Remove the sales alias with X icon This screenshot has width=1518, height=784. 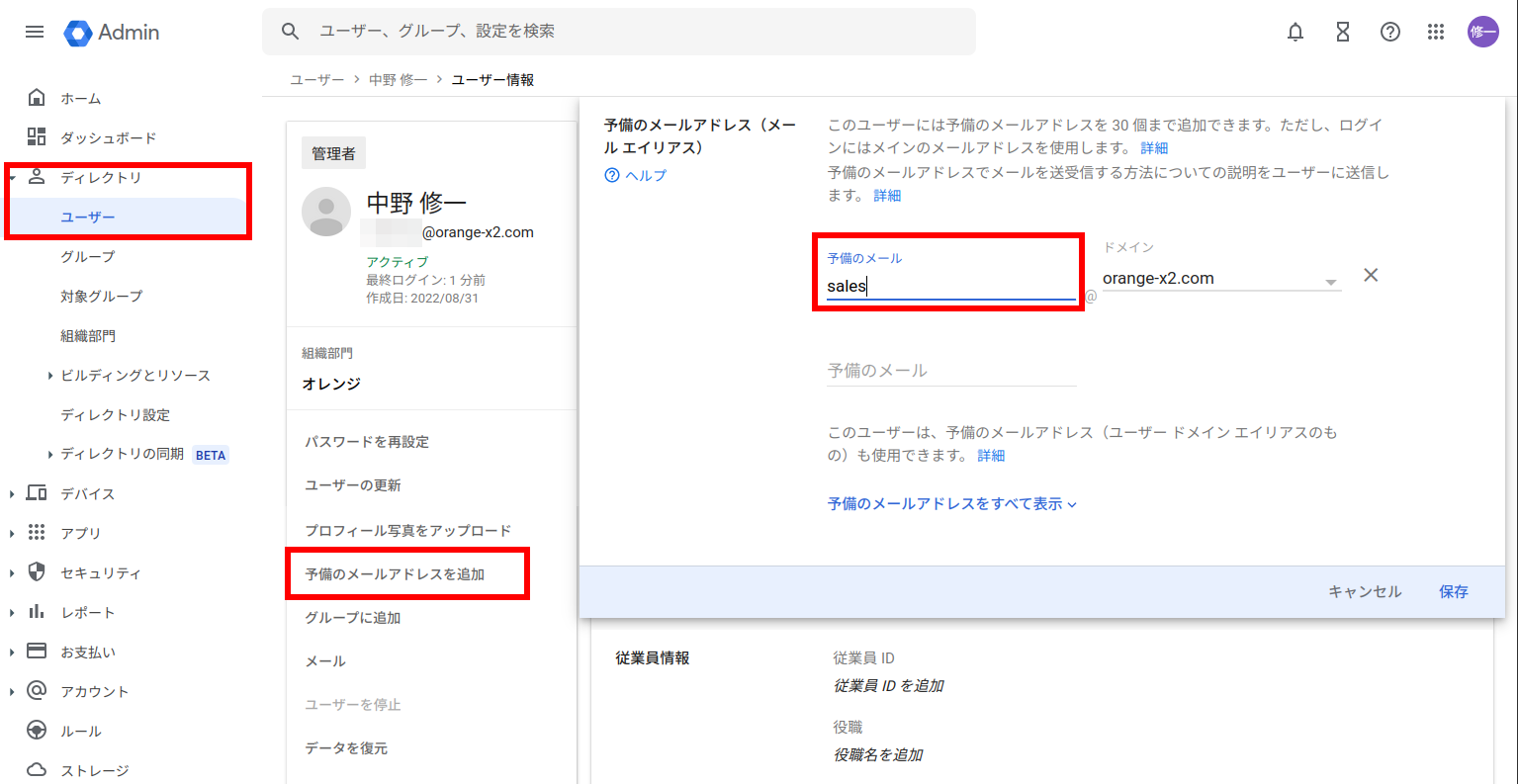(1370, 276)
